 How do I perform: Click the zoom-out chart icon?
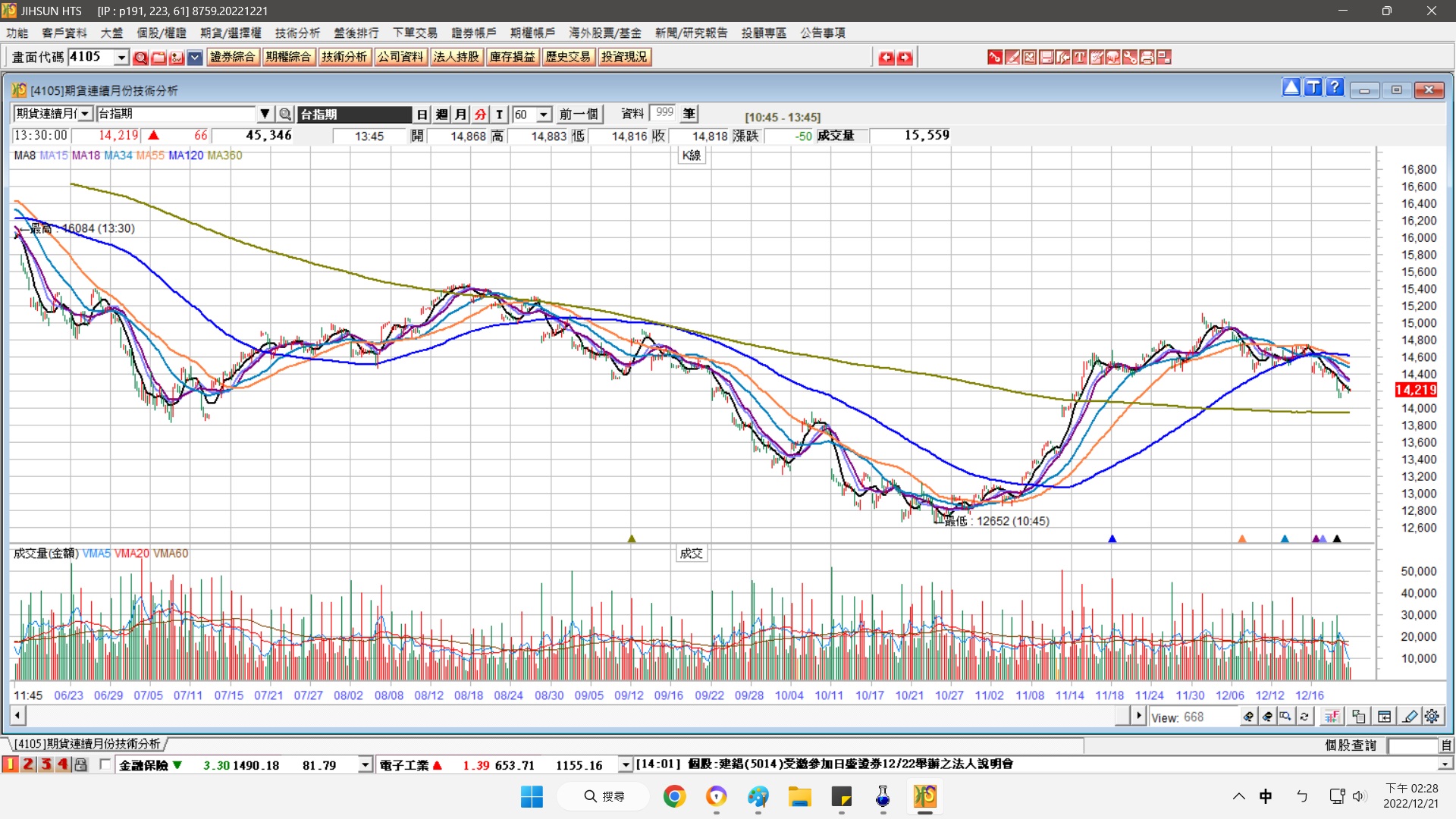point(1267,716)
